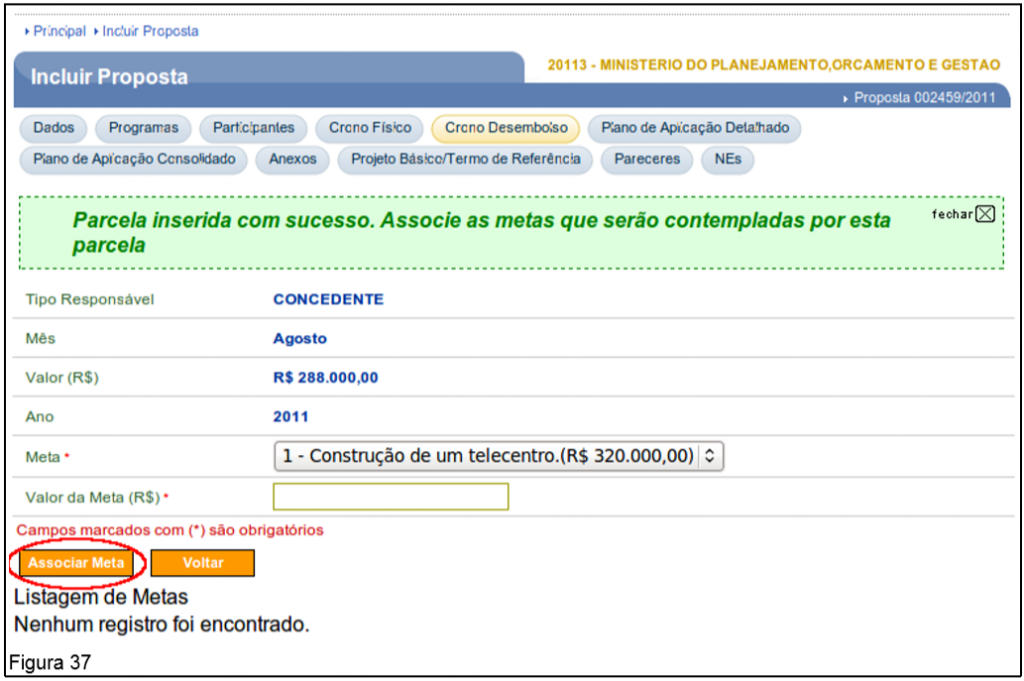Select the Crono Desembolso tab
Image resolution: width=1024 pixels, height=681 pixels.
click(505, 128)
